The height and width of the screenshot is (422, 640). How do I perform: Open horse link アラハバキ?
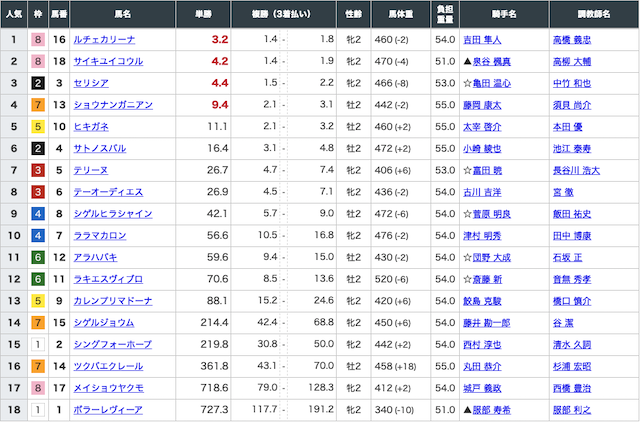click(95, 258)
